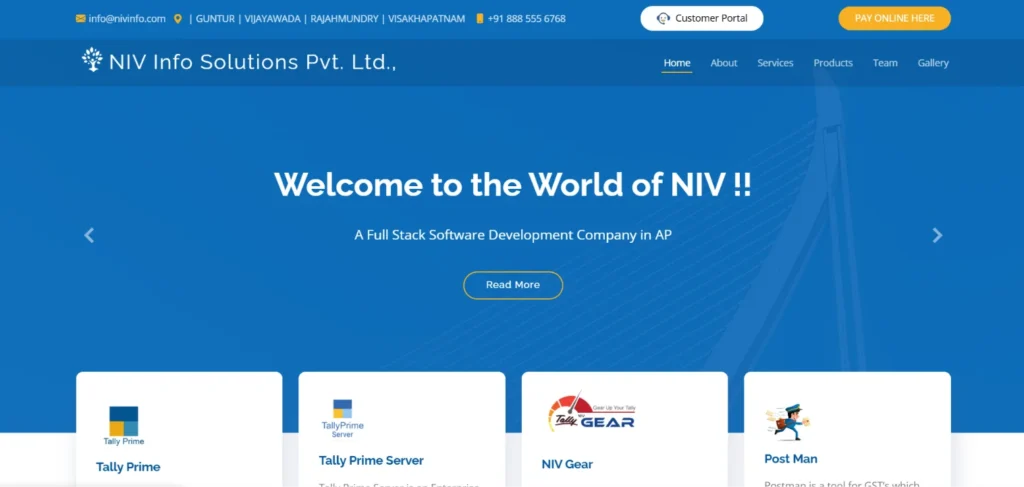1024x487 pixels.
Task: Open the Gallery page
Action: pyautogui.click(x=933, y=63)
